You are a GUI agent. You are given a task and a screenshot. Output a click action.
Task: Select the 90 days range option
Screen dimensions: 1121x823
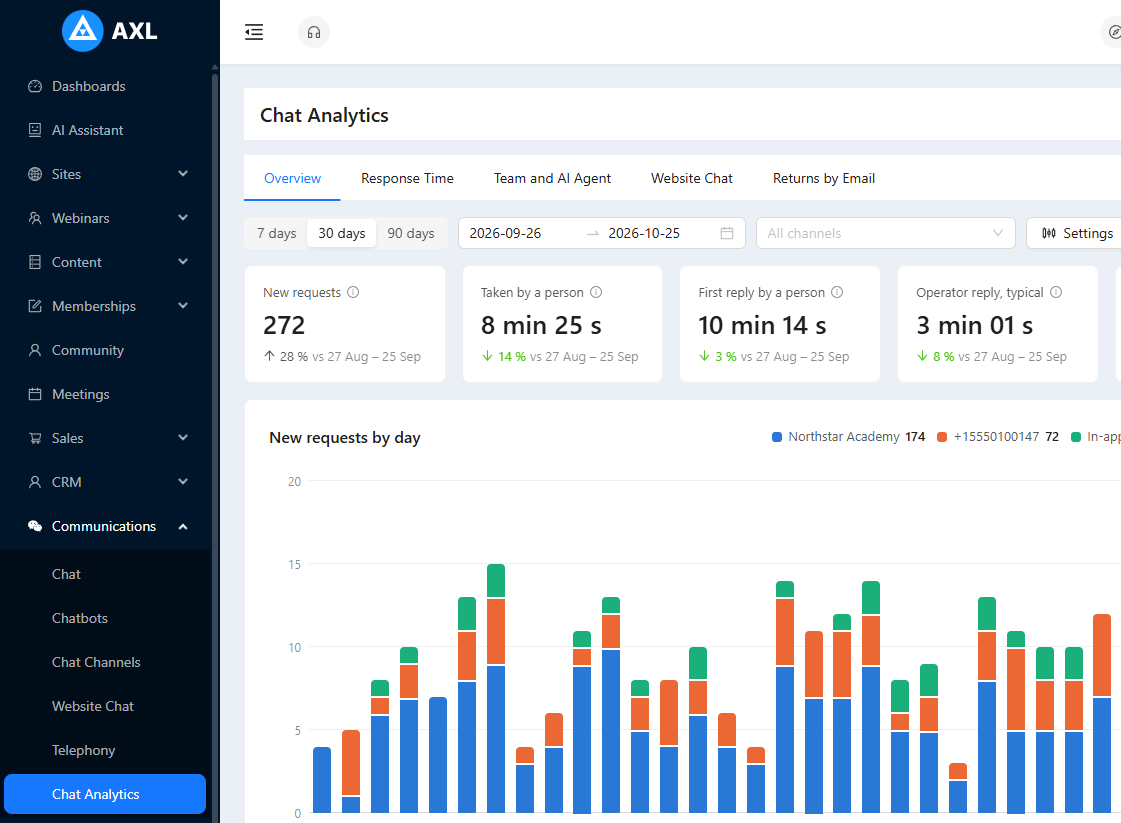pyautogui.click(x=411, y=233)
